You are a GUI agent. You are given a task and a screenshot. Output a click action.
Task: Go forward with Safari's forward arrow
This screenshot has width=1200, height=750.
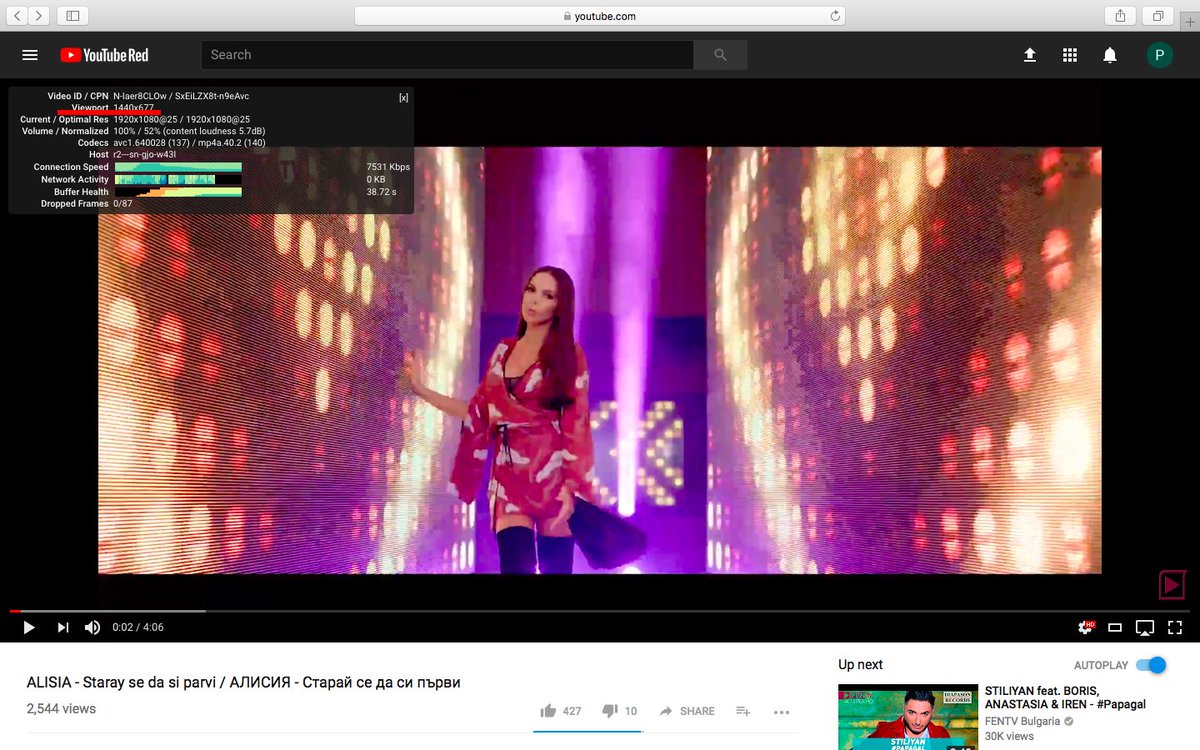39,16
